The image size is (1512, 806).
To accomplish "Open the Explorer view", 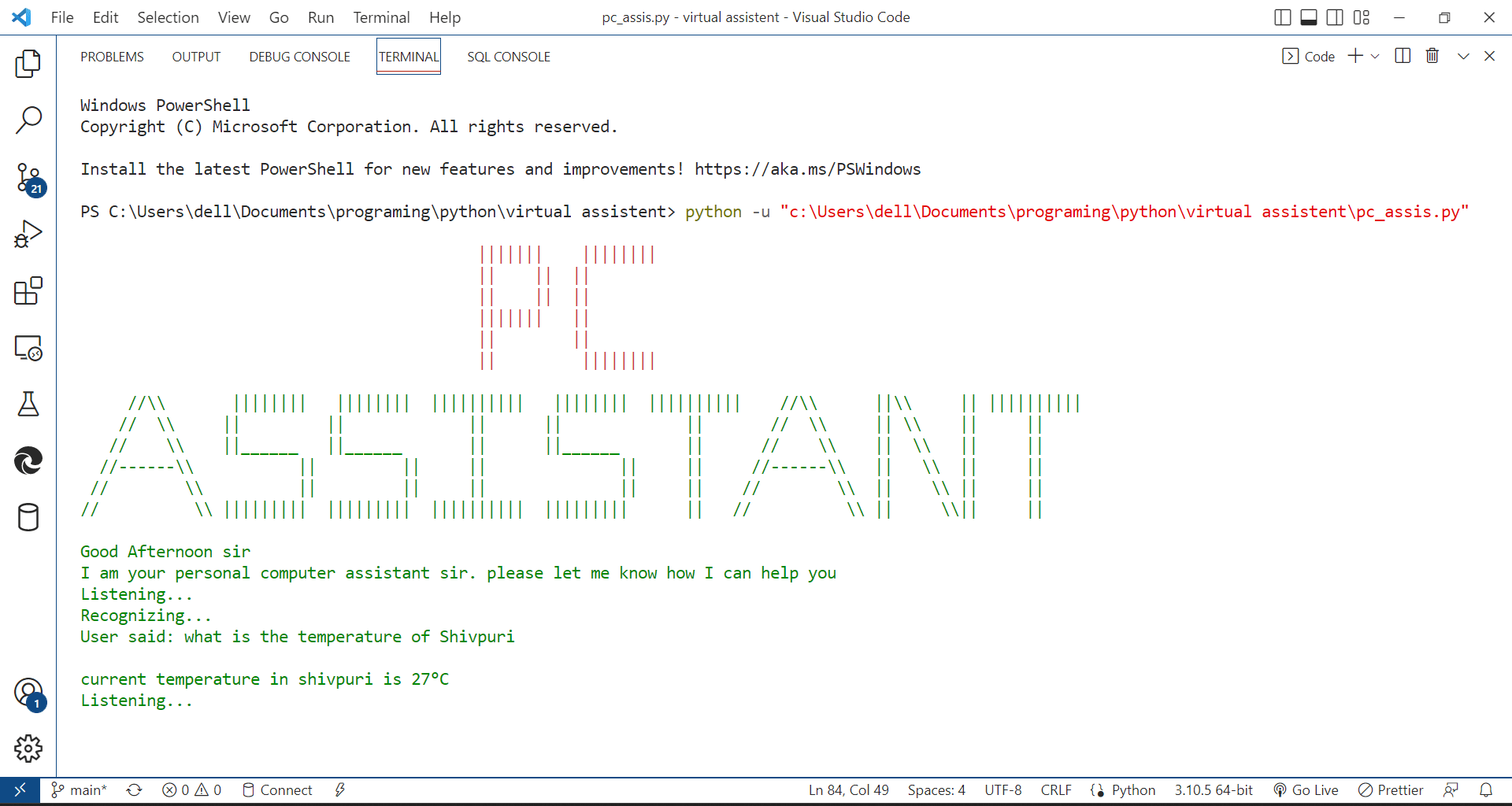I will pyautogui.click(x=28, y=64).
